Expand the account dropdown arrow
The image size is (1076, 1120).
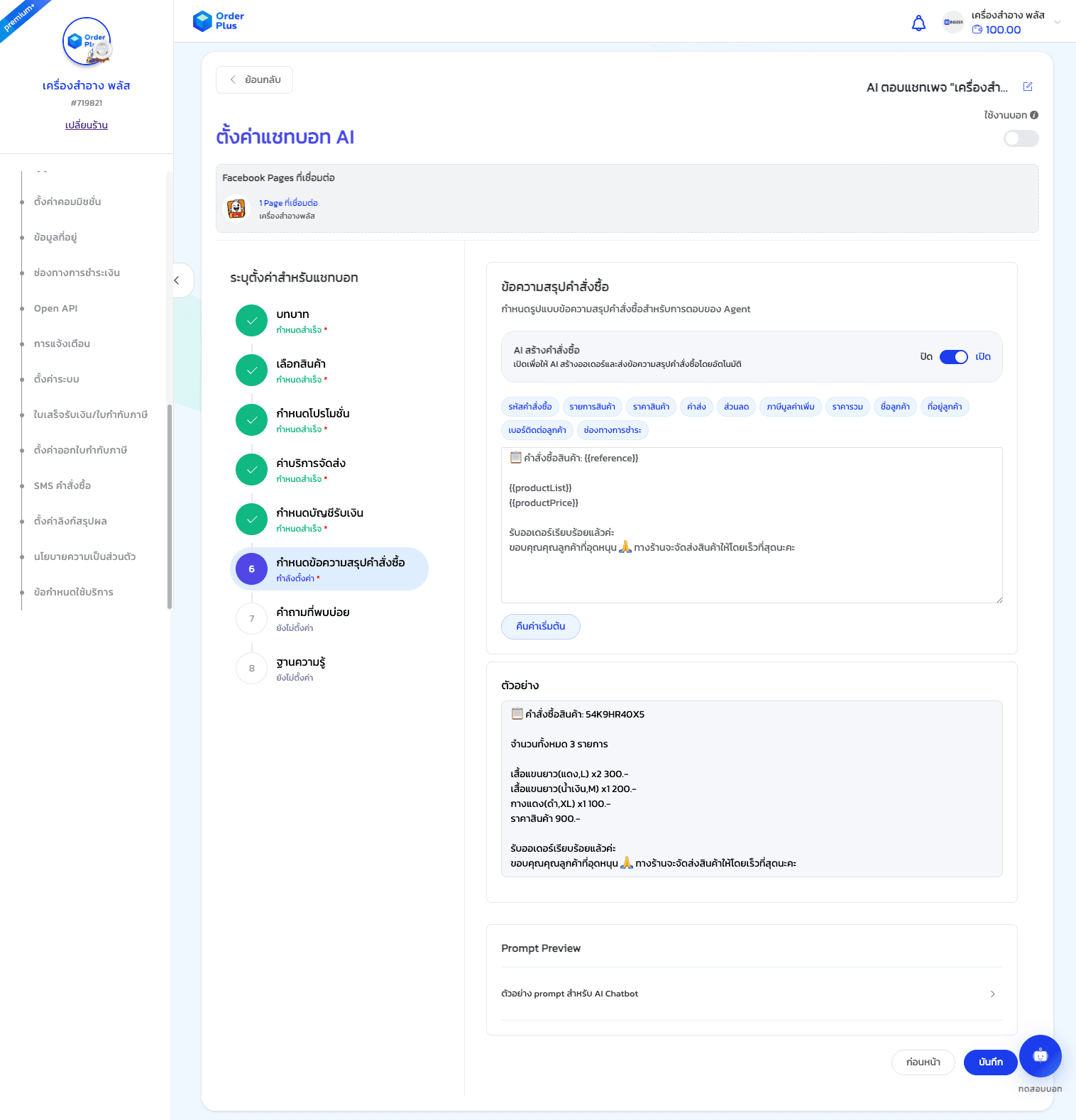click(x=1058, y=22)
